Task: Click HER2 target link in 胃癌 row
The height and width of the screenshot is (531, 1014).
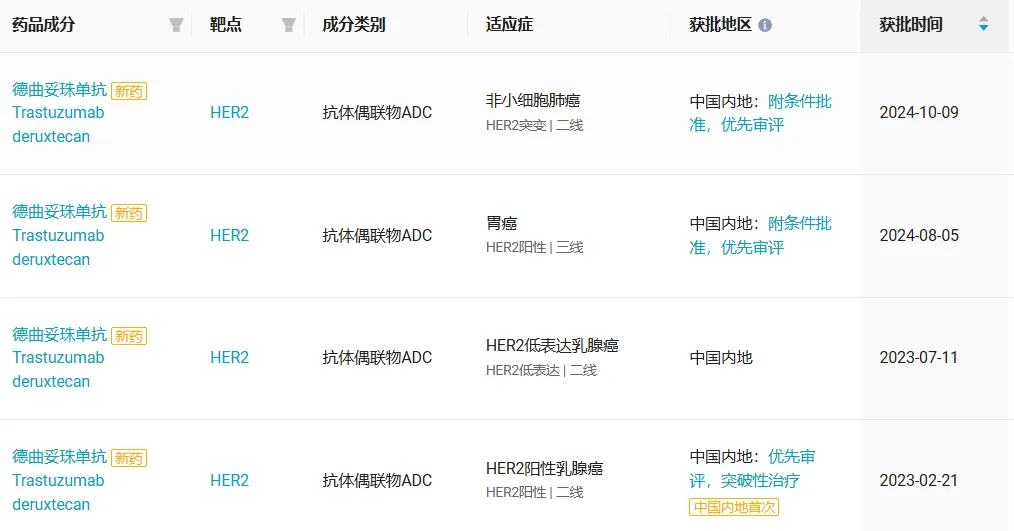Action: click(229, 236)
